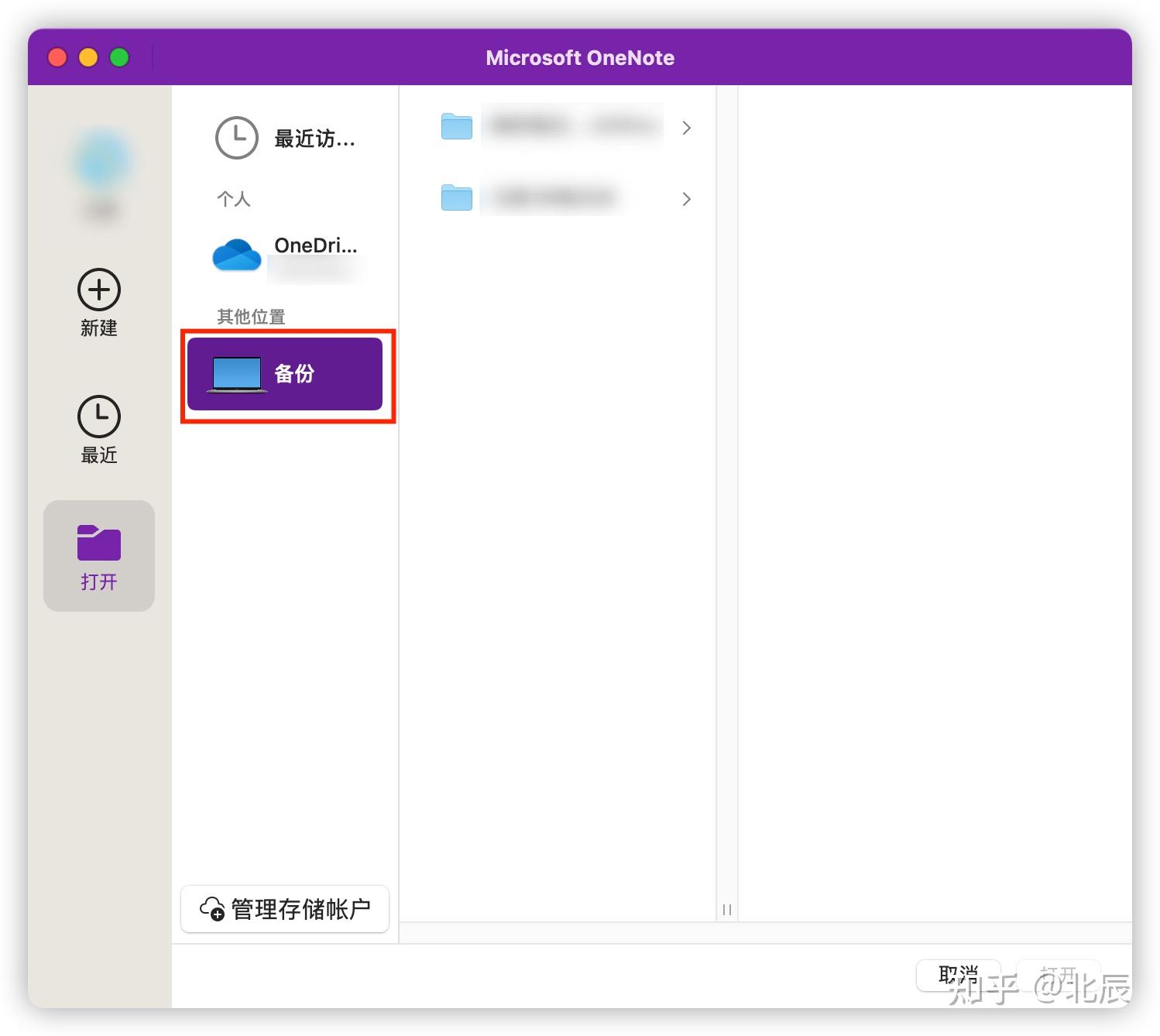Click the 取消 cancel button
Viewport: 1160px width, 1036px height.
point(959,975)
